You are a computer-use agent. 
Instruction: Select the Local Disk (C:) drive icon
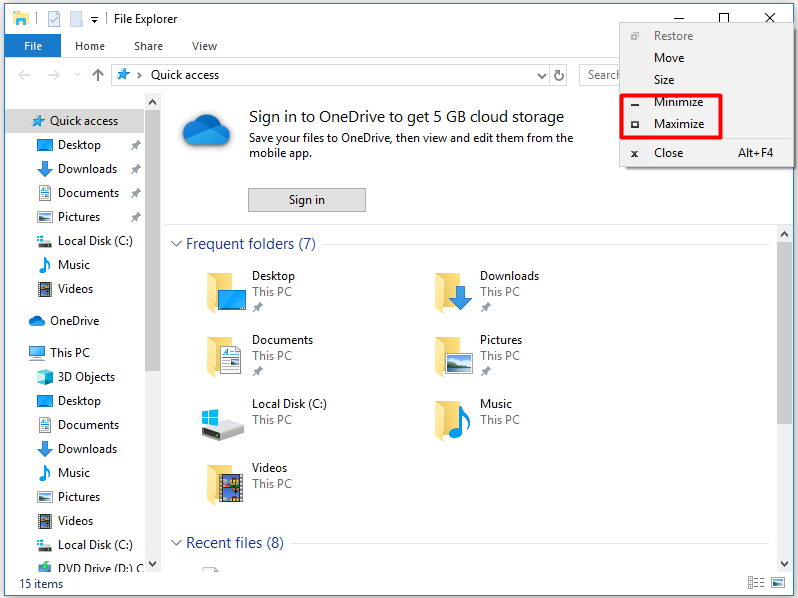(222, 424)
